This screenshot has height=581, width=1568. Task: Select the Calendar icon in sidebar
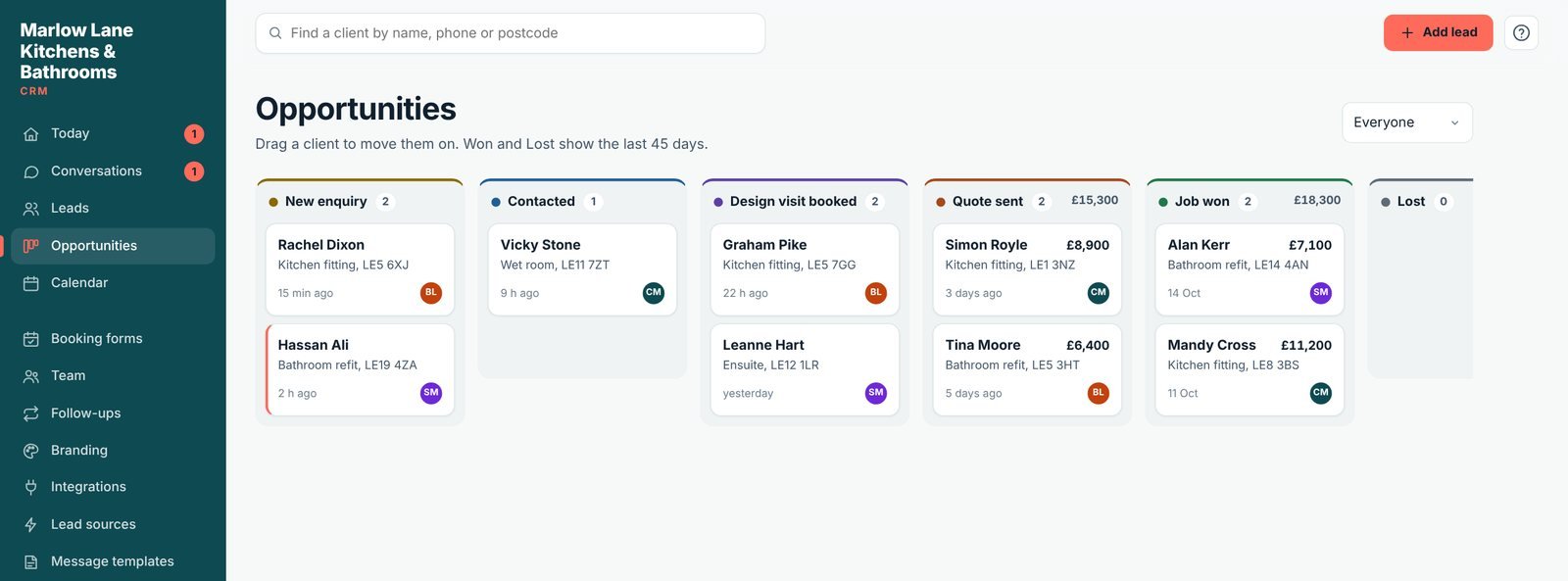[31, 283]
